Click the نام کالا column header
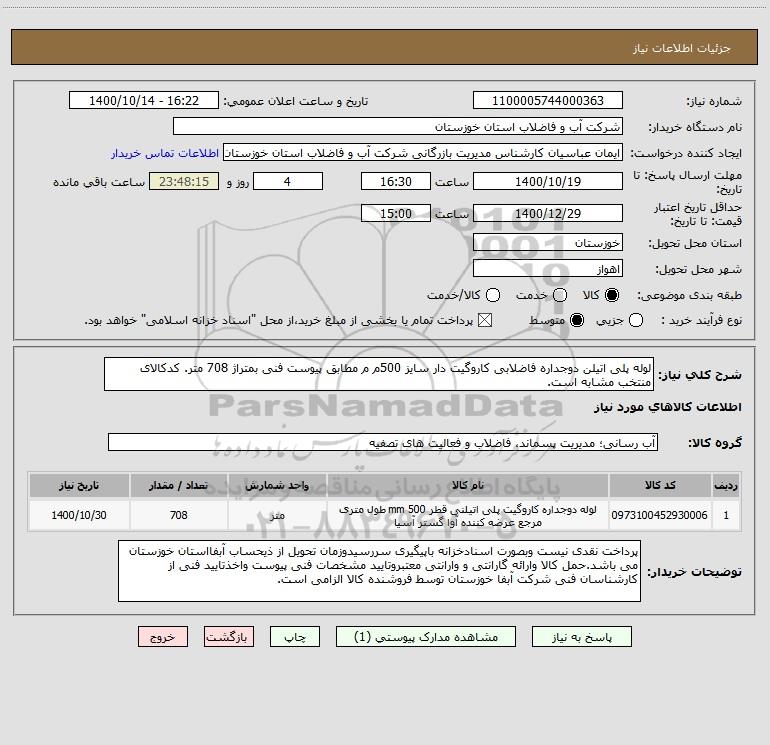770x745 pixels. [468, 485]
